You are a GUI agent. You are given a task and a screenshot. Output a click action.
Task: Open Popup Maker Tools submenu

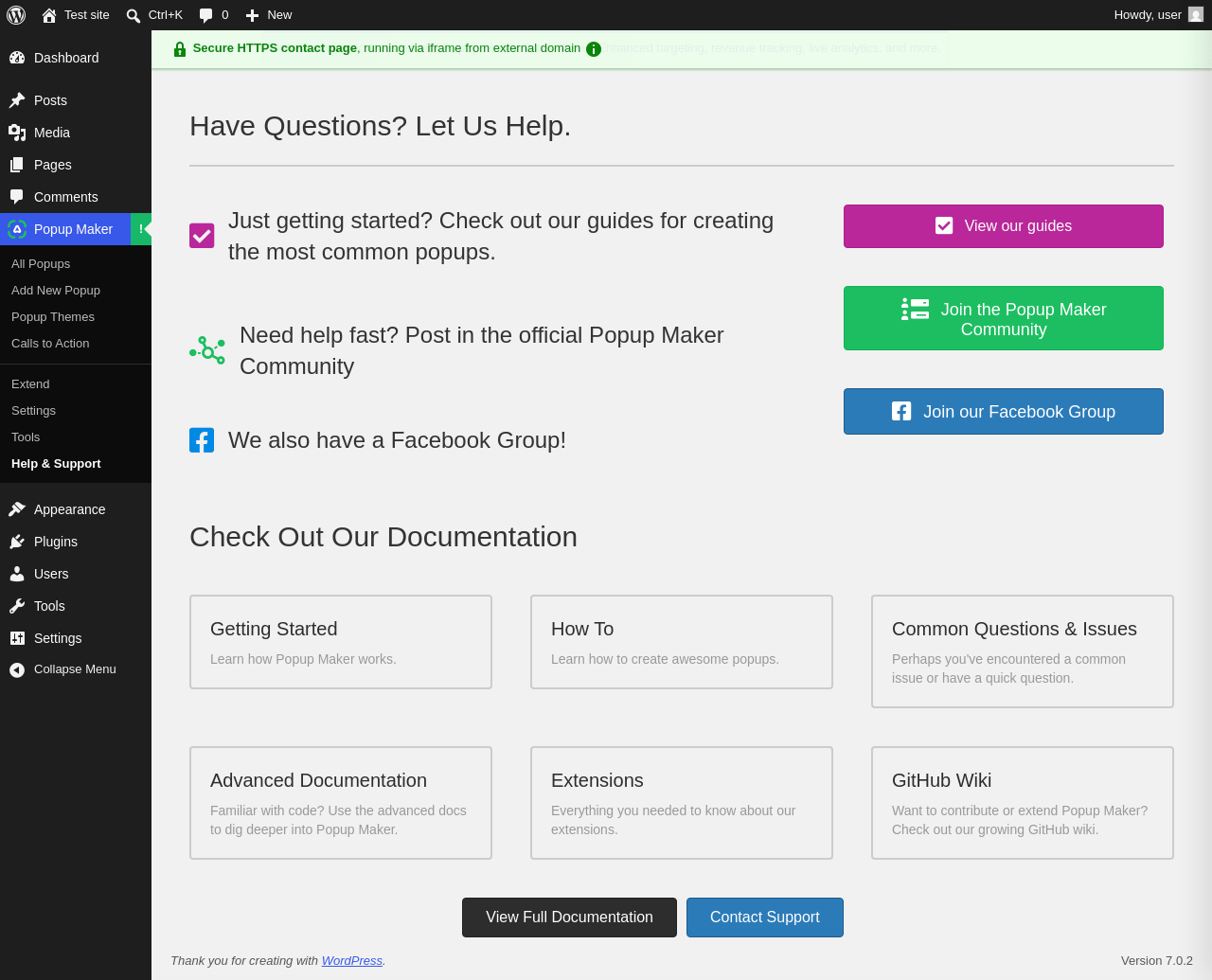coord(76,437)
